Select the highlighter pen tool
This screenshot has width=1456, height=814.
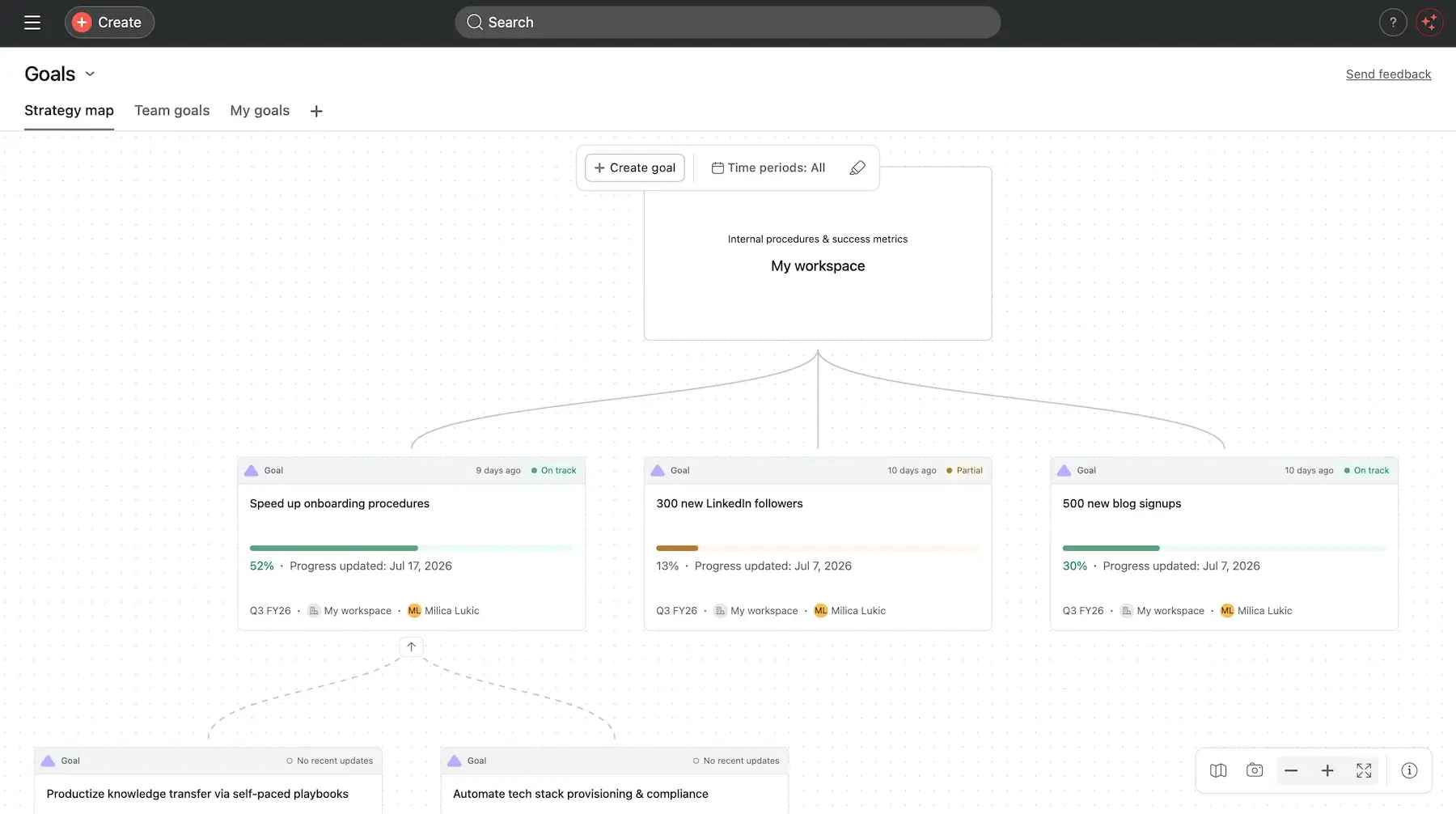[857, 167]
